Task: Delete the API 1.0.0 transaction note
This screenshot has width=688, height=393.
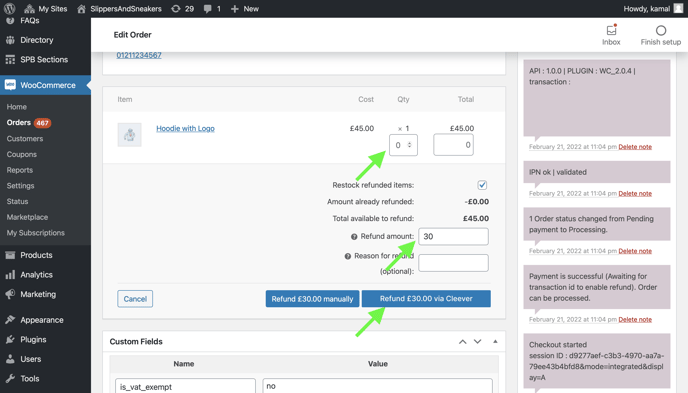Action: point(635,147)
